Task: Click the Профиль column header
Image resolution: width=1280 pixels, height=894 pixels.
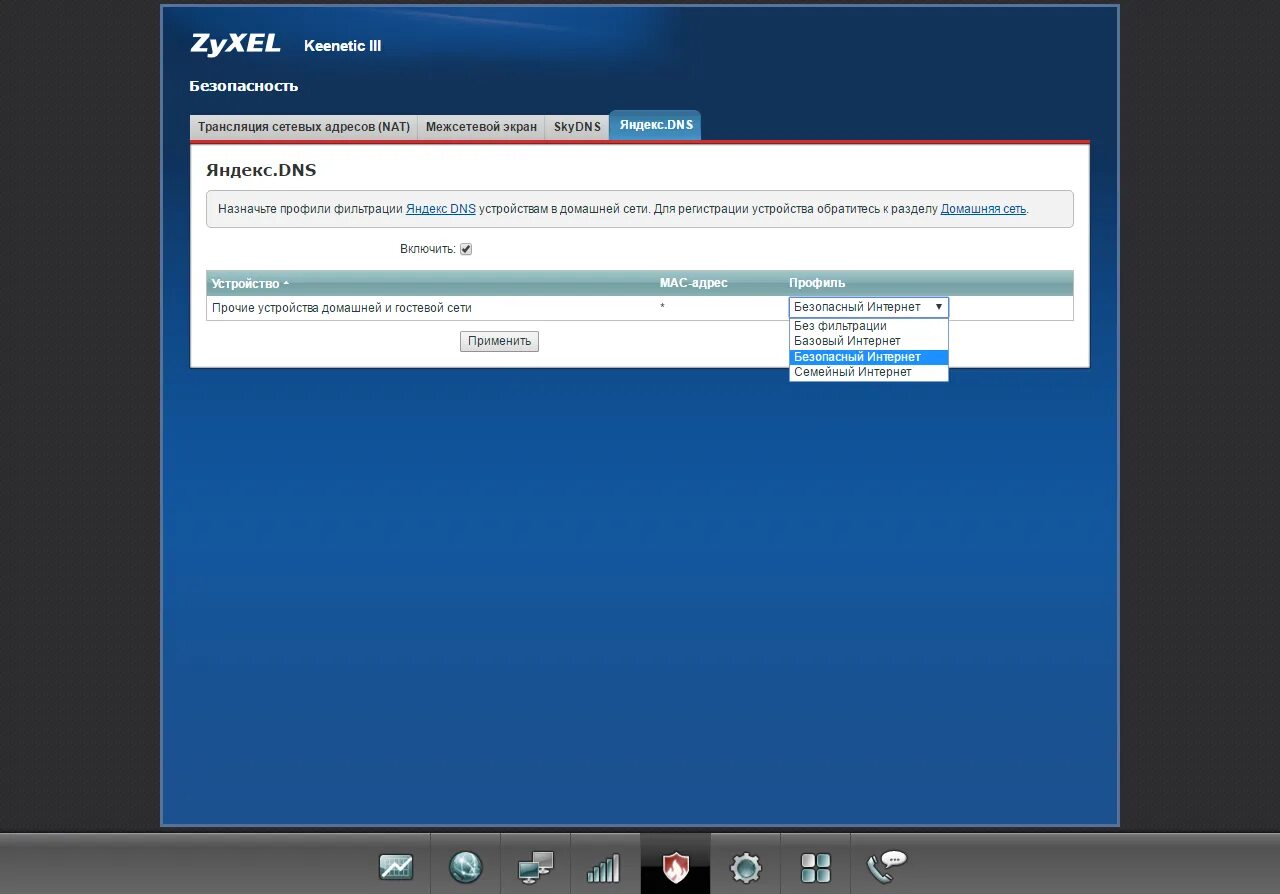Action: pos(817,283)
